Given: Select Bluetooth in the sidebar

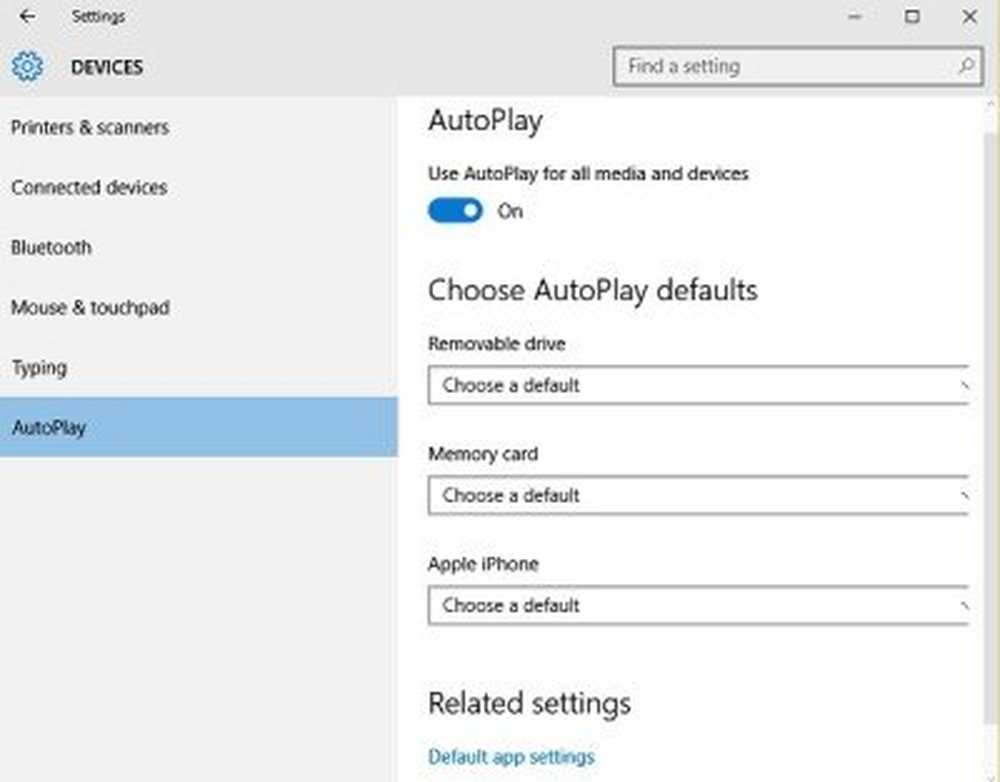Looking at the screenshot, I should click(x=198, y=247).
